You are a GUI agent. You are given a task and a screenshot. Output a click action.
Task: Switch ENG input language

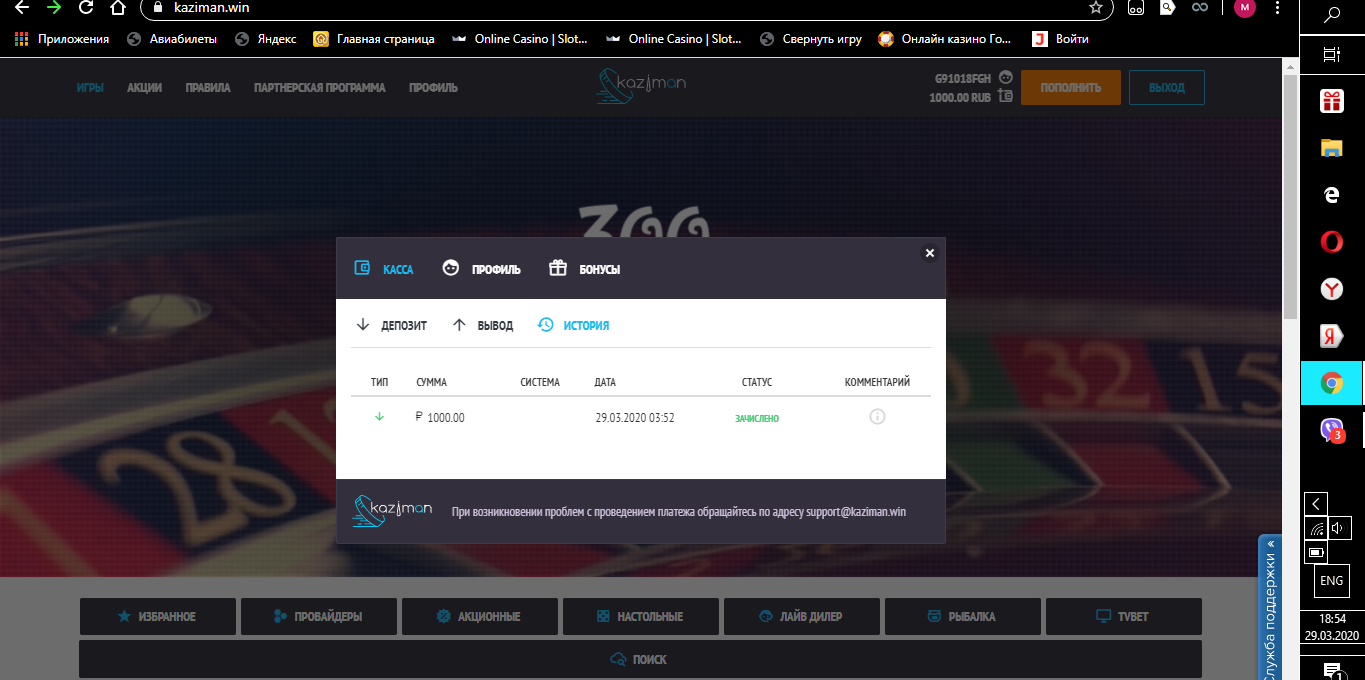pos(1332,581)
